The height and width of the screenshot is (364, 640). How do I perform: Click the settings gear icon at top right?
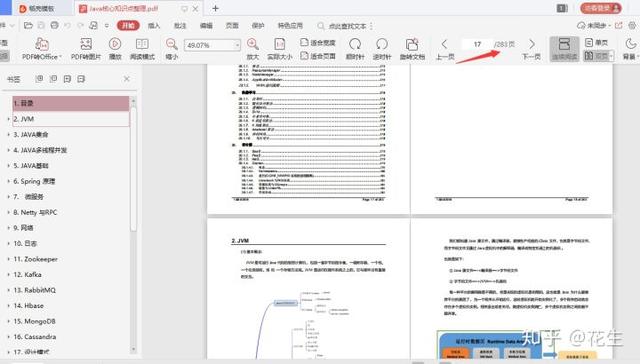point(632,25)
